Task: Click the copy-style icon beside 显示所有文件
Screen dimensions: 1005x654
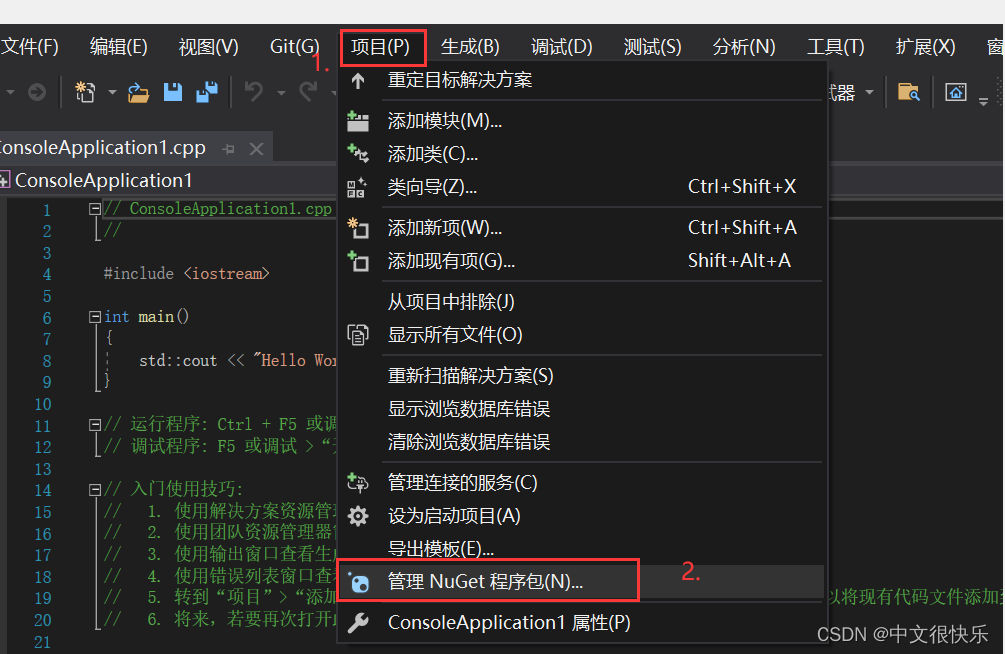Action: tap(358, 335)
